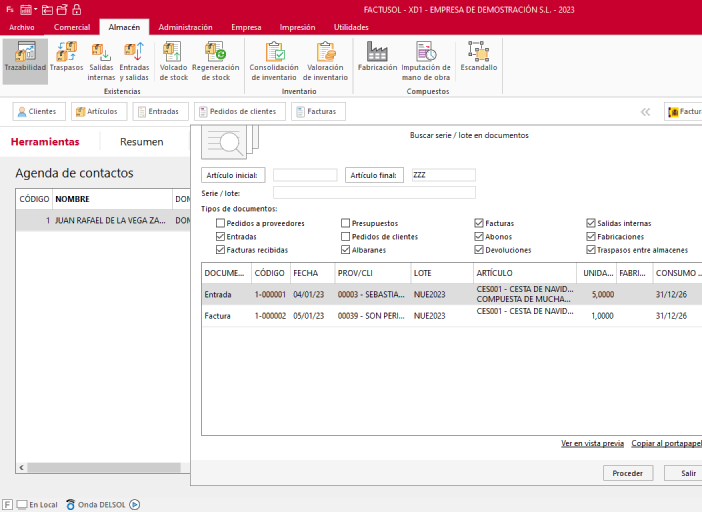Open Clientes shortcut button
This screenshot has width=702, height=512.
point(39,111)
